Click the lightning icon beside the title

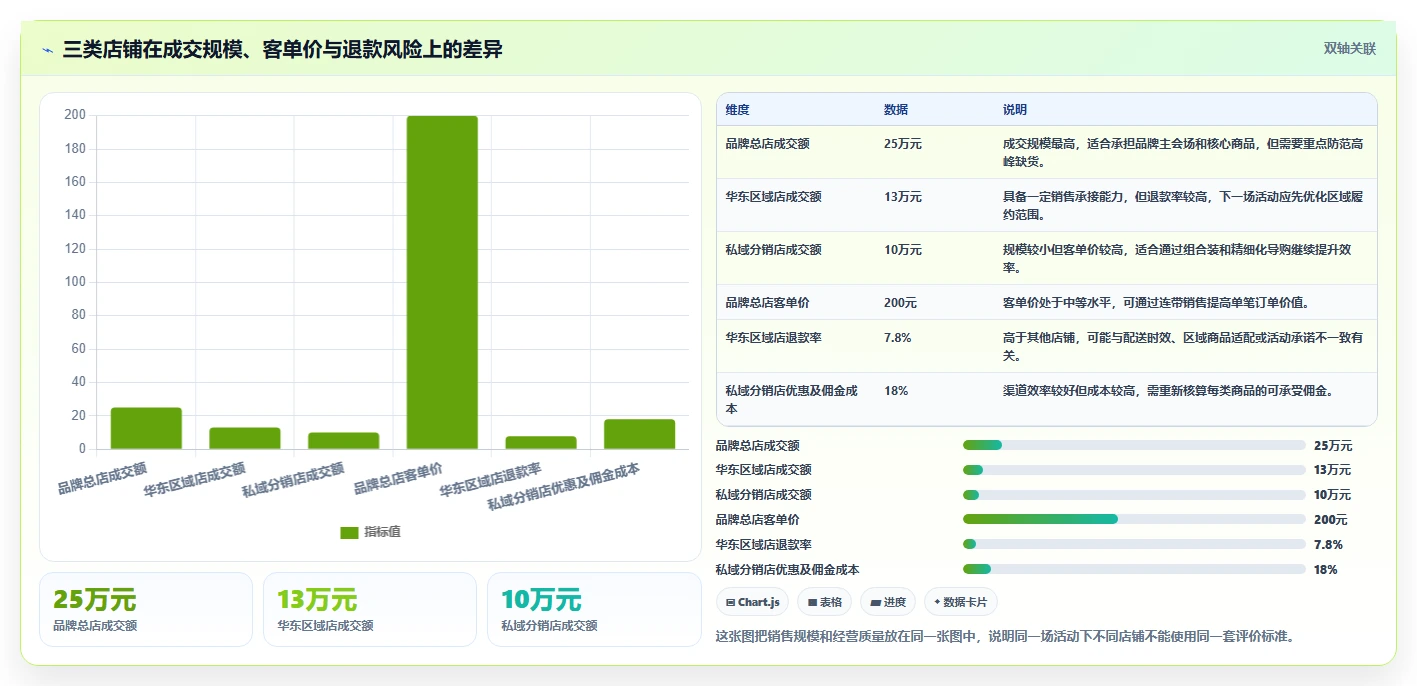(48, 49)
